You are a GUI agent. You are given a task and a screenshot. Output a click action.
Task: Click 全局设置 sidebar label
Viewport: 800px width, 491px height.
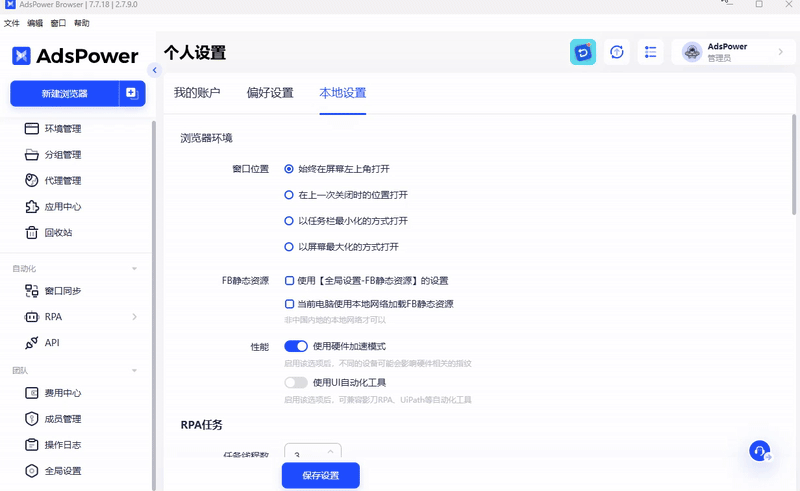point(63,471)
